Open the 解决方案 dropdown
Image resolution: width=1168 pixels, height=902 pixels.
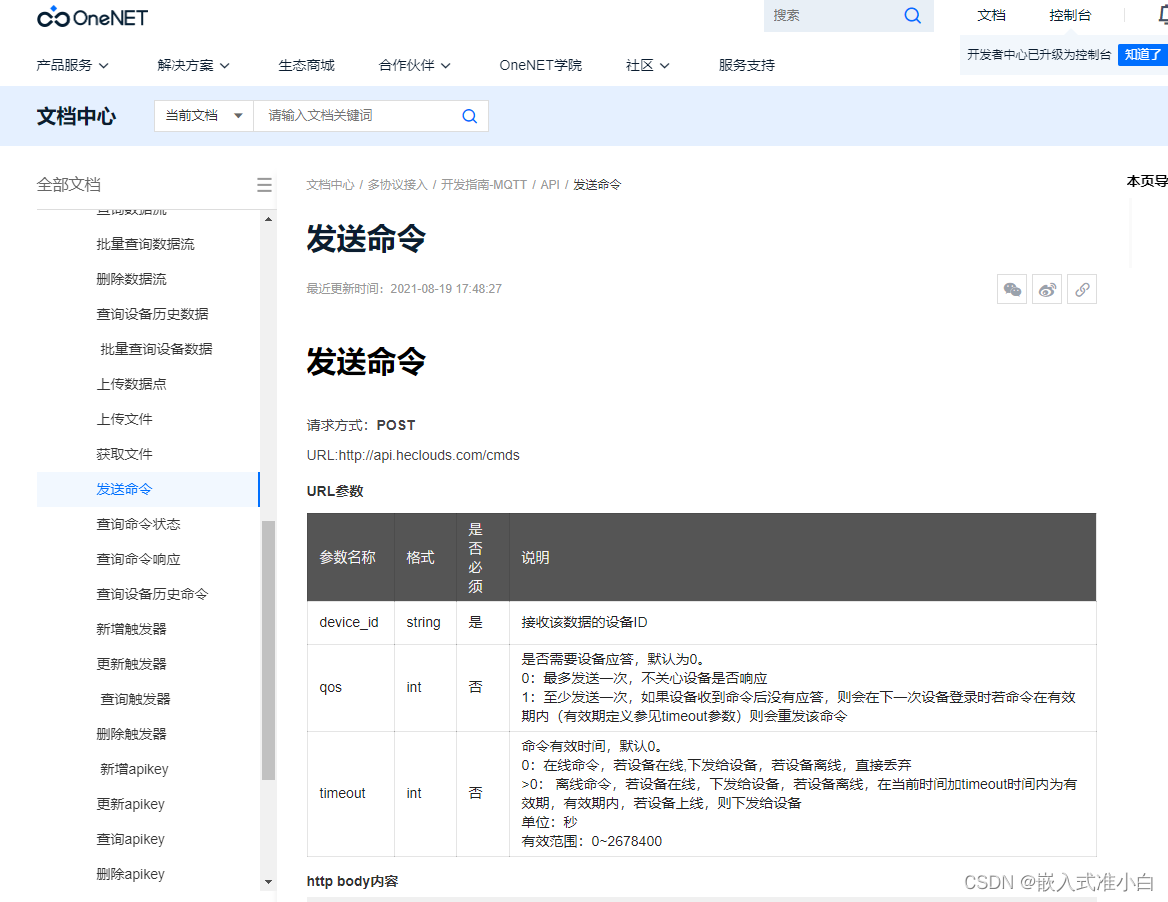pos(190,64)
